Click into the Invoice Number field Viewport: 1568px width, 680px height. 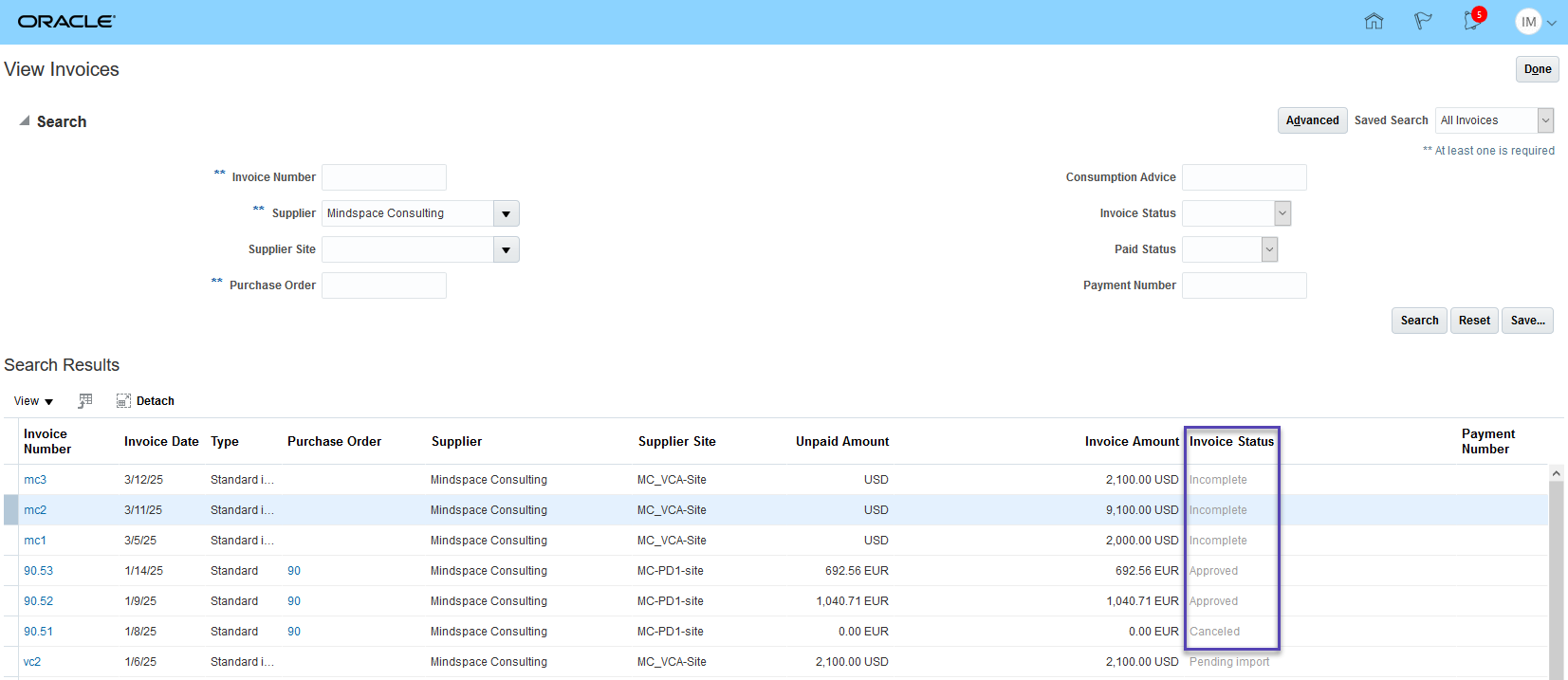tap(384, 177)
